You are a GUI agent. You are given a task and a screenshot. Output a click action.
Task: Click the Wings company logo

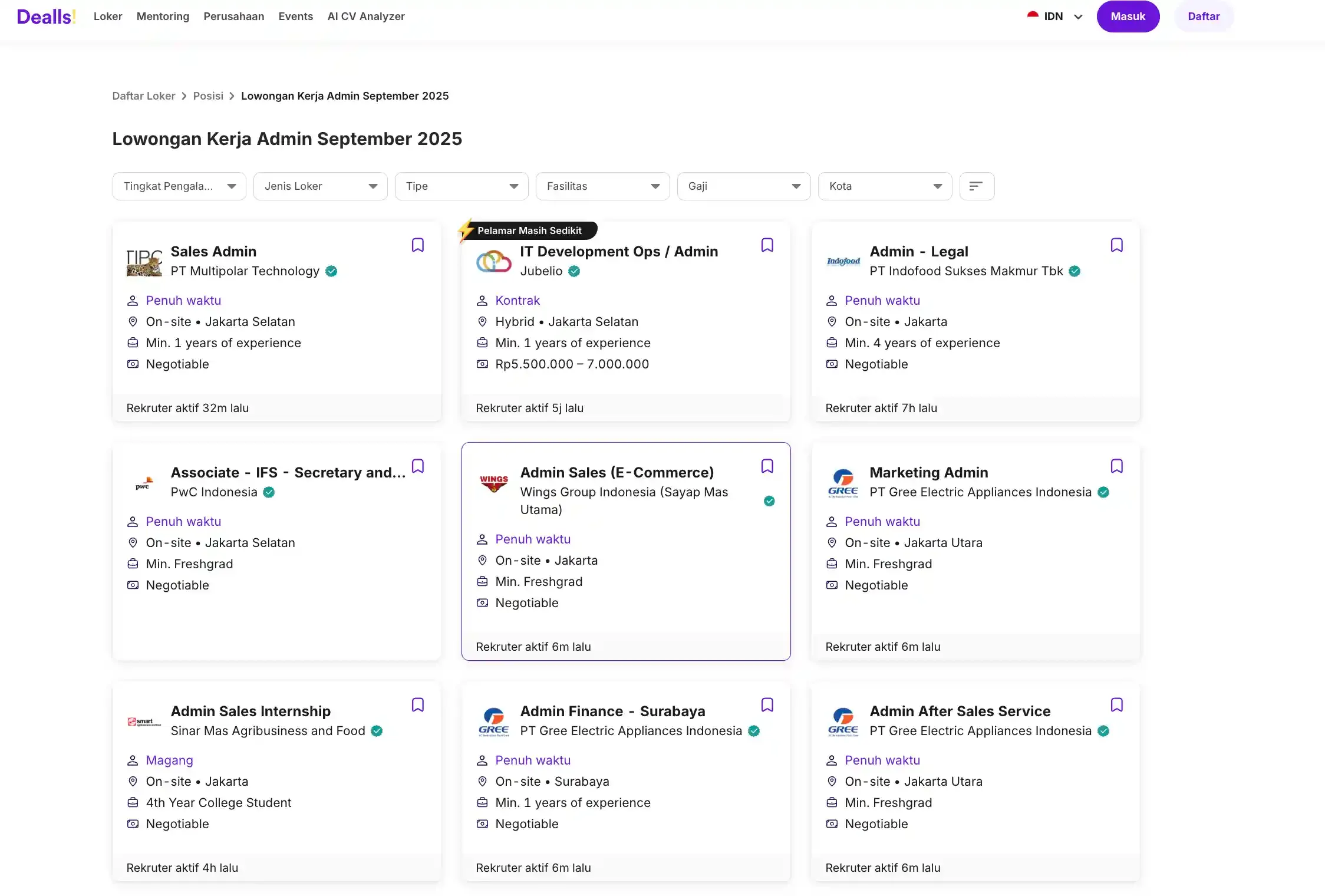coord(493,483)
